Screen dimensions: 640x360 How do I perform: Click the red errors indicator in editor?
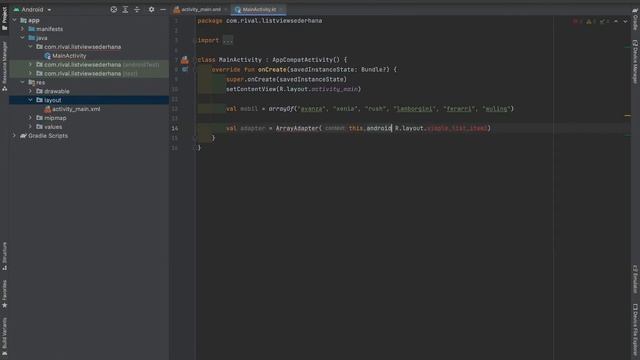pos(577,21)
